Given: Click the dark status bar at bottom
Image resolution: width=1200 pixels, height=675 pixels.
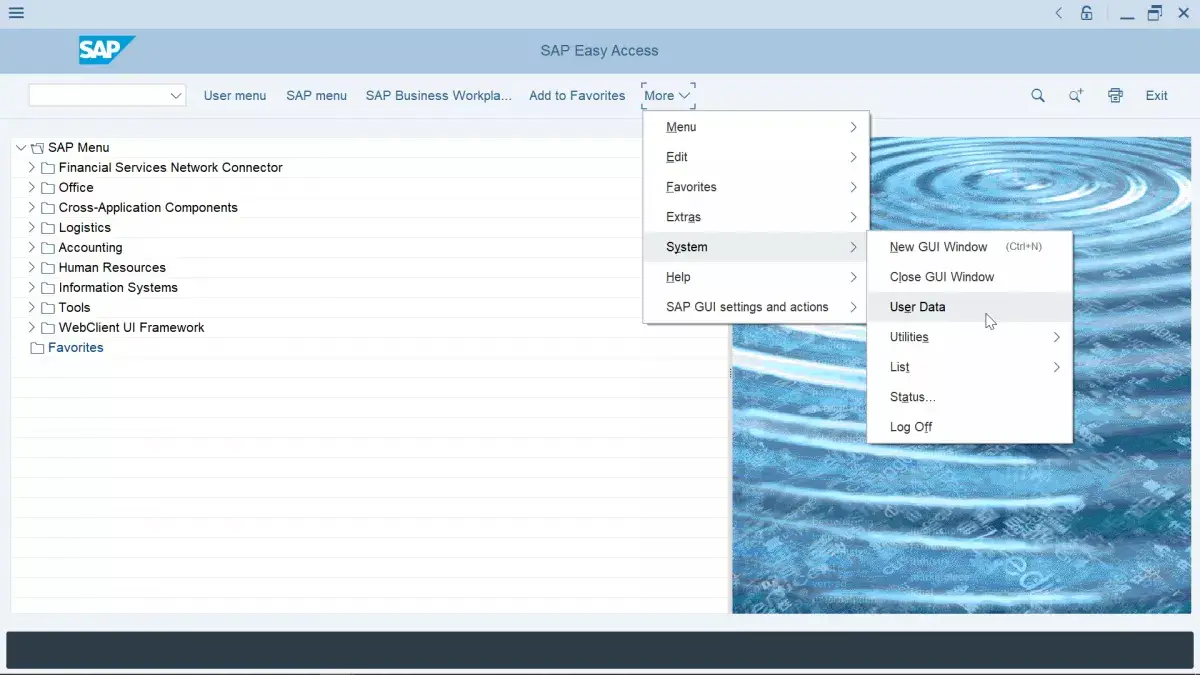Looking at the screenshot, I should point(600,650).
